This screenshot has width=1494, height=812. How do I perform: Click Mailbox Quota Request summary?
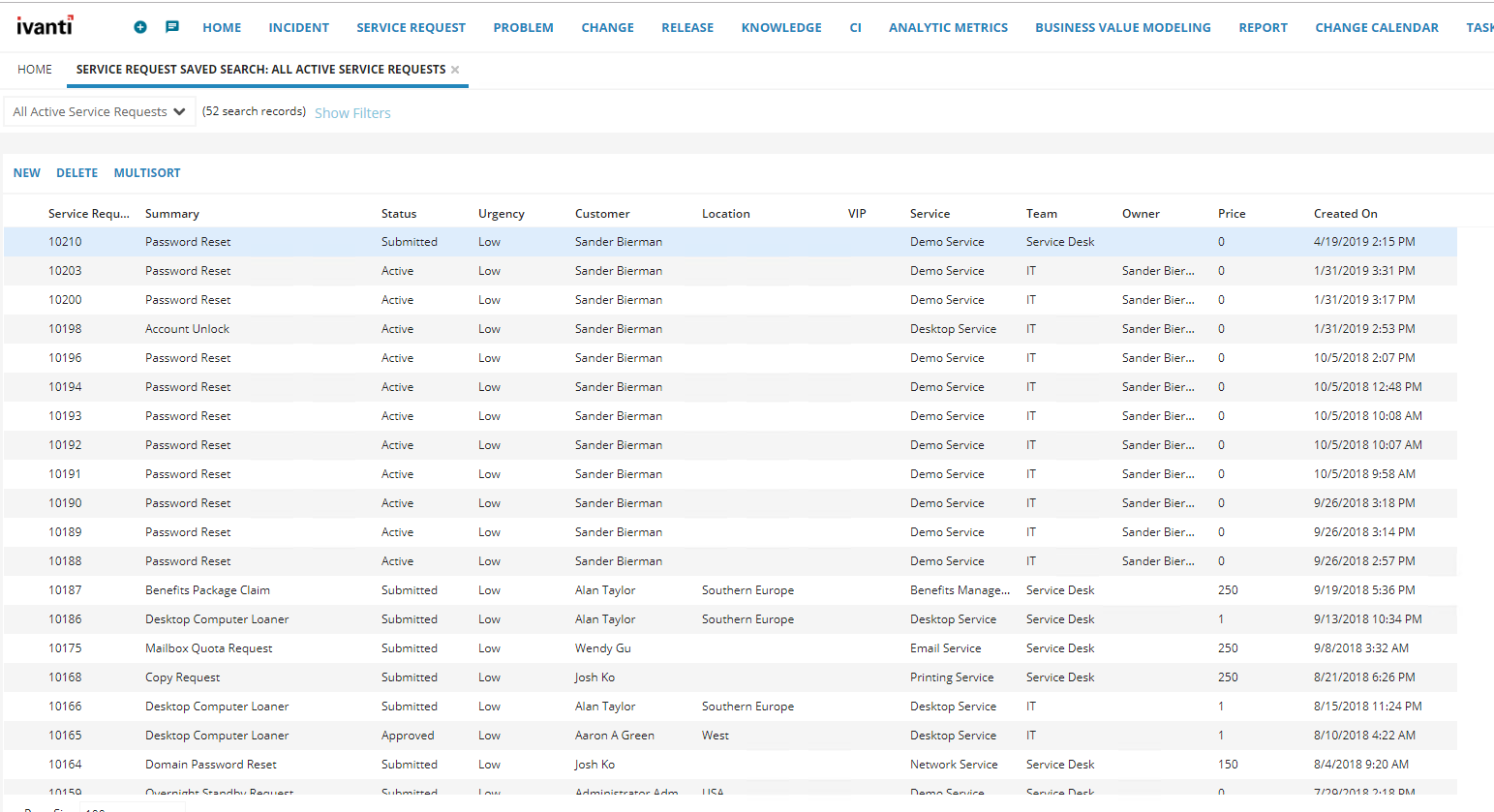pyautogui.click(x=209, y=648)
